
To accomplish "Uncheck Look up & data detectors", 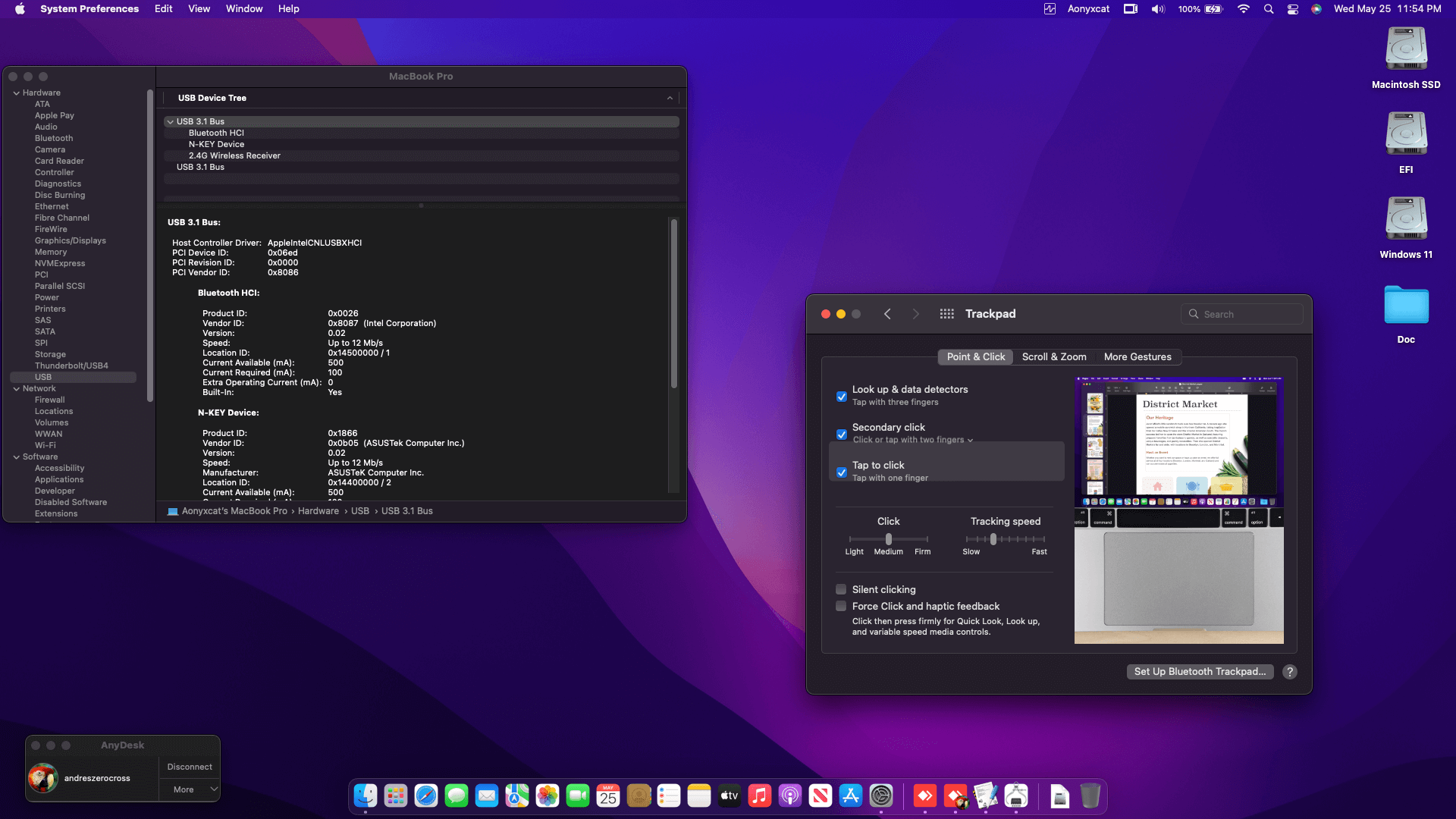I will pos(842,397).
